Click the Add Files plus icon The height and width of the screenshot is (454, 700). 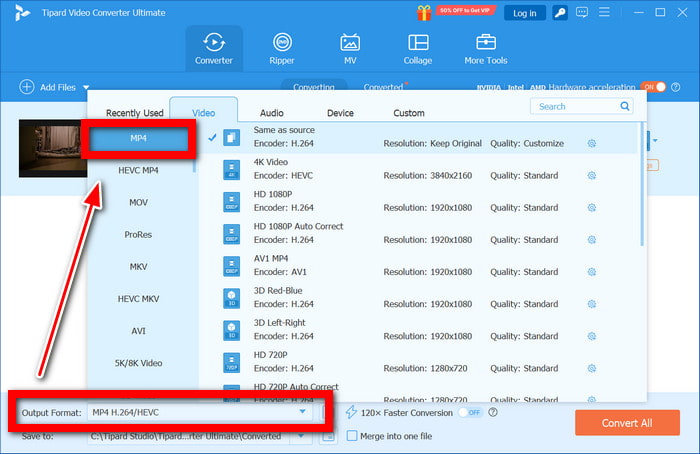tap(27, 87)
